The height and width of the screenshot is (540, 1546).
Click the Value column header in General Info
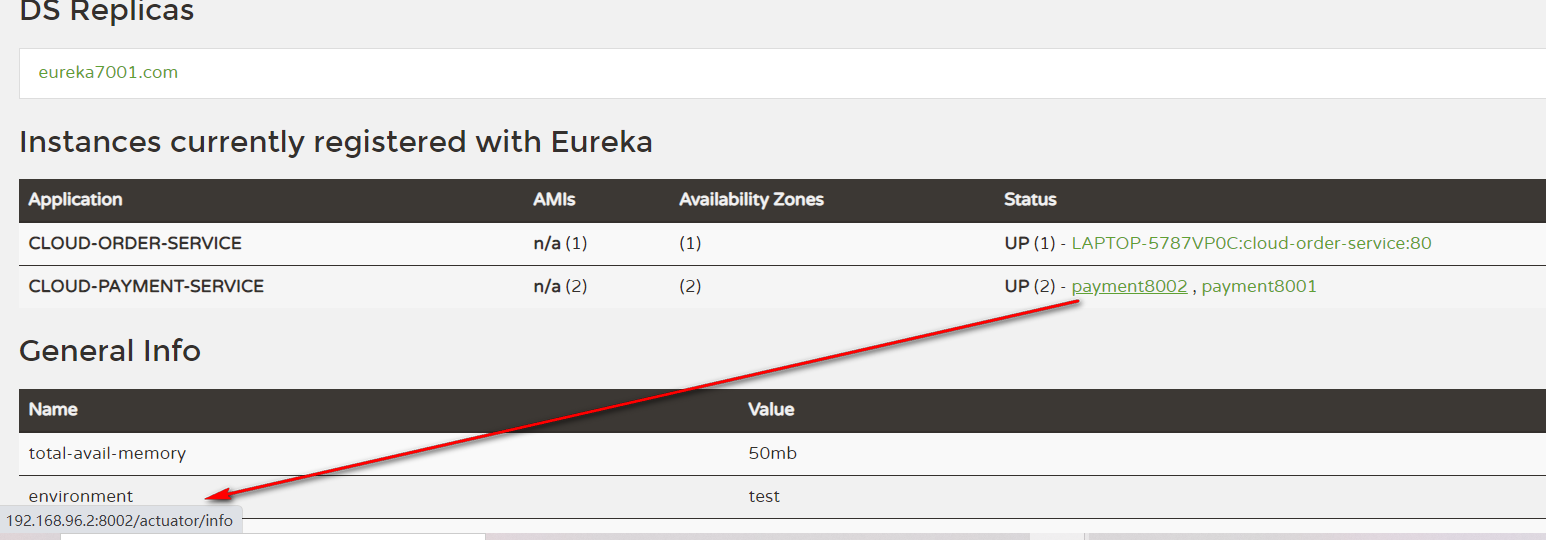click(771, 409)
